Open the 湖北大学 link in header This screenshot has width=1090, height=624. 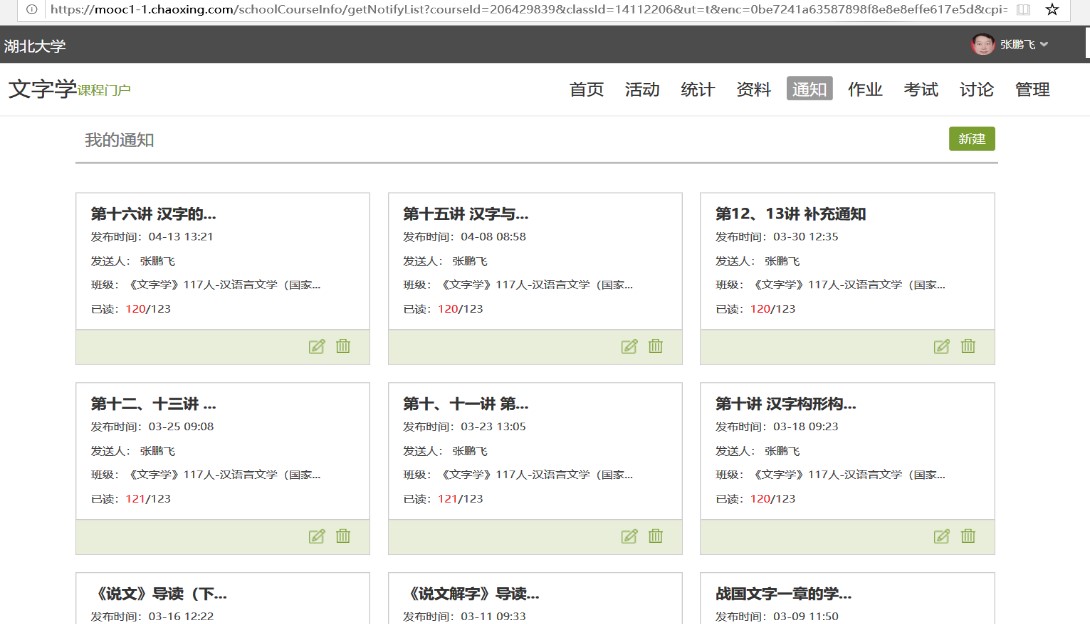pos(35,46)
